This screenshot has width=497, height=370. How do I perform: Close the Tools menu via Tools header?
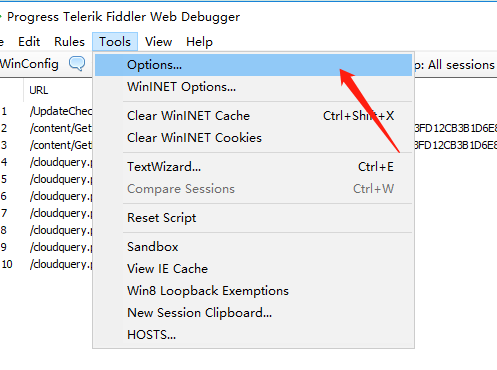[x=115, y=42]
